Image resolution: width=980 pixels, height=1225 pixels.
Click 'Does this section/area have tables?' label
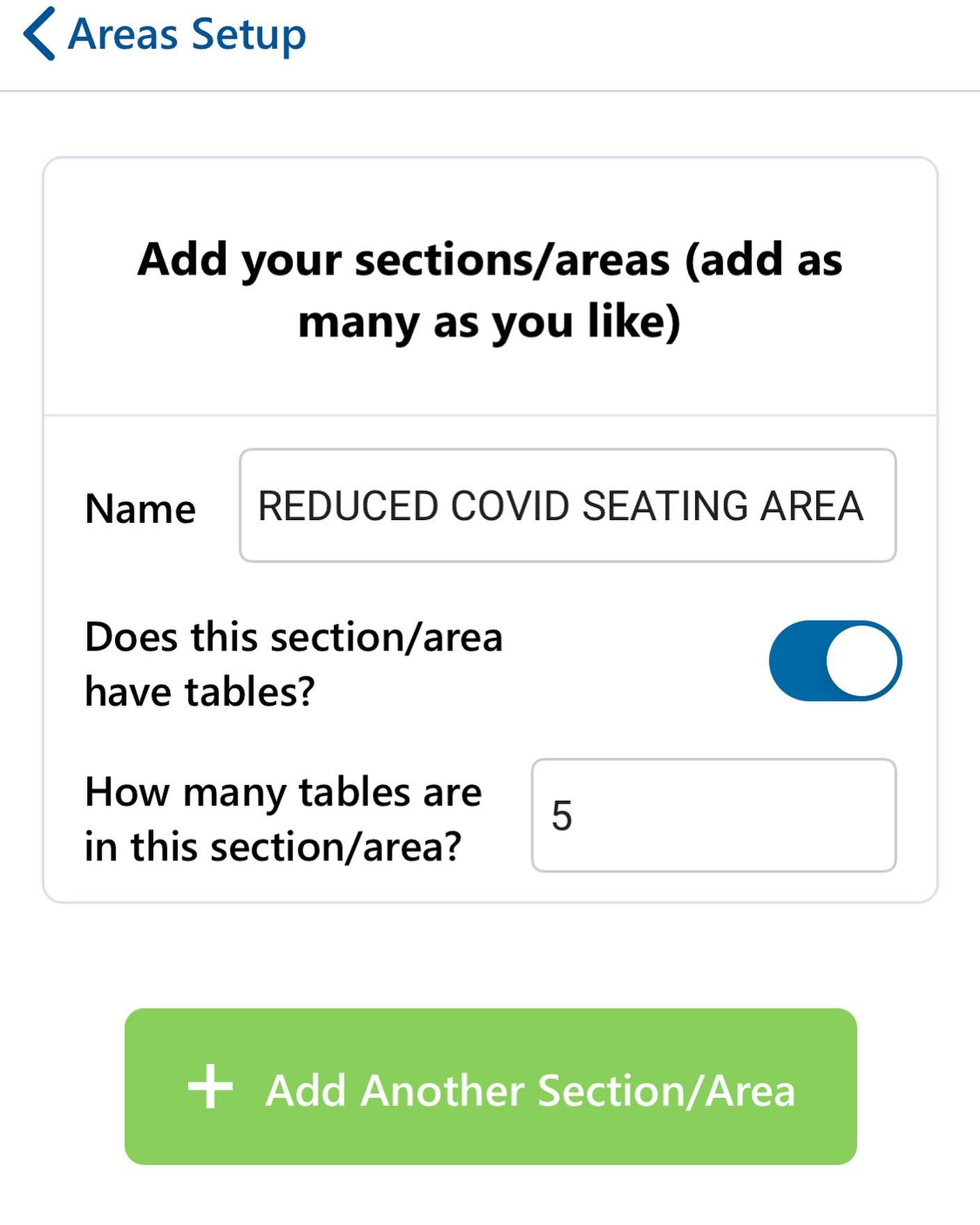(x=293, y=664)
